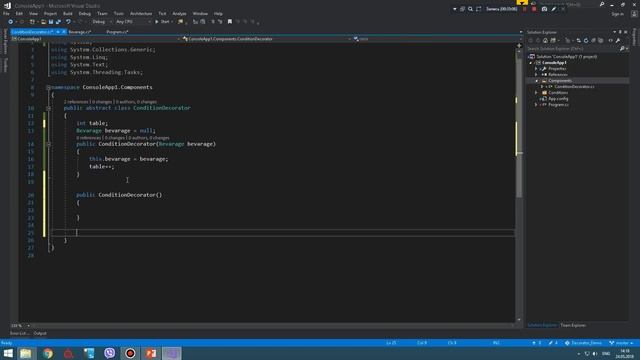
Task: Click Solution Explorer Sync with Active Document icon
Action: [x=578, y=40]
